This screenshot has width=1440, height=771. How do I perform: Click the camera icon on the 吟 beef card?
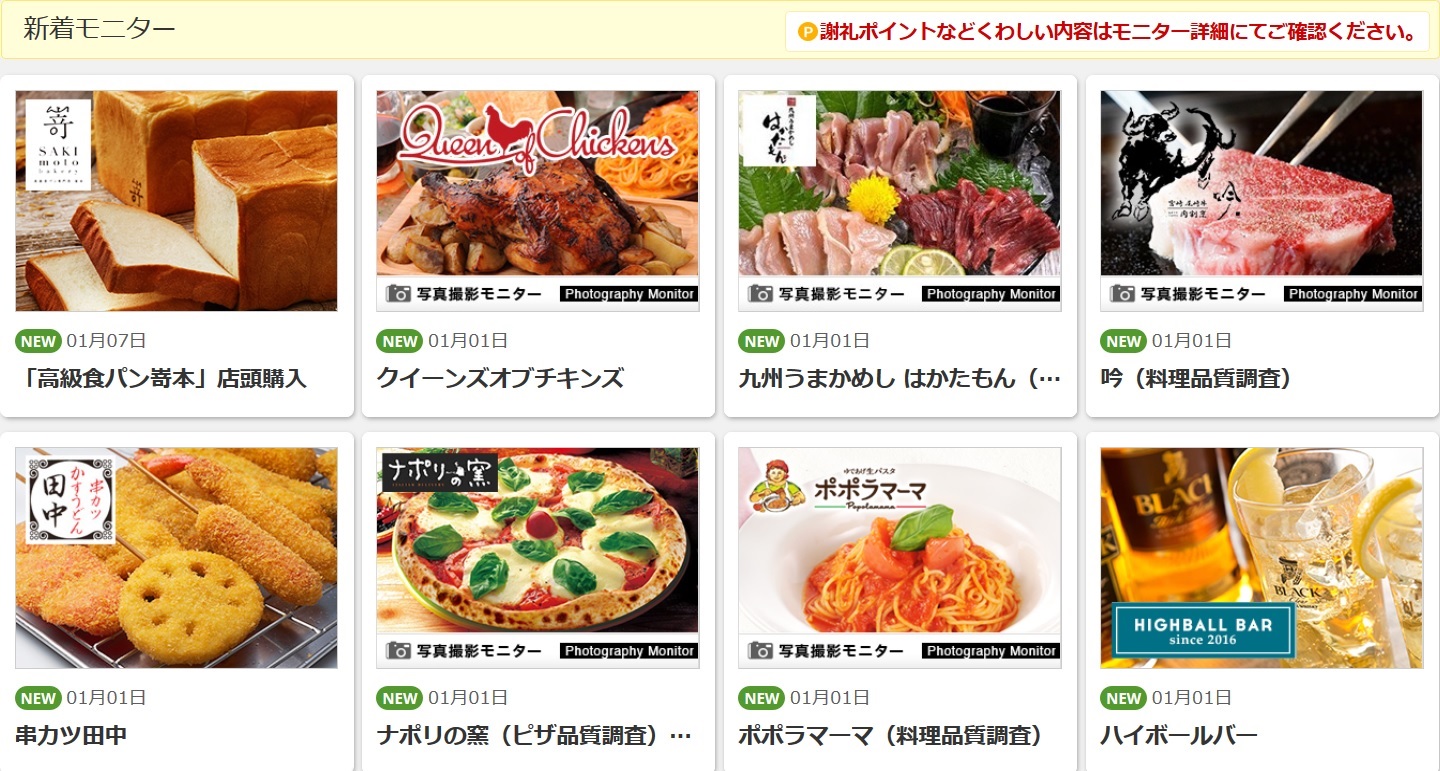(1123, 294)
